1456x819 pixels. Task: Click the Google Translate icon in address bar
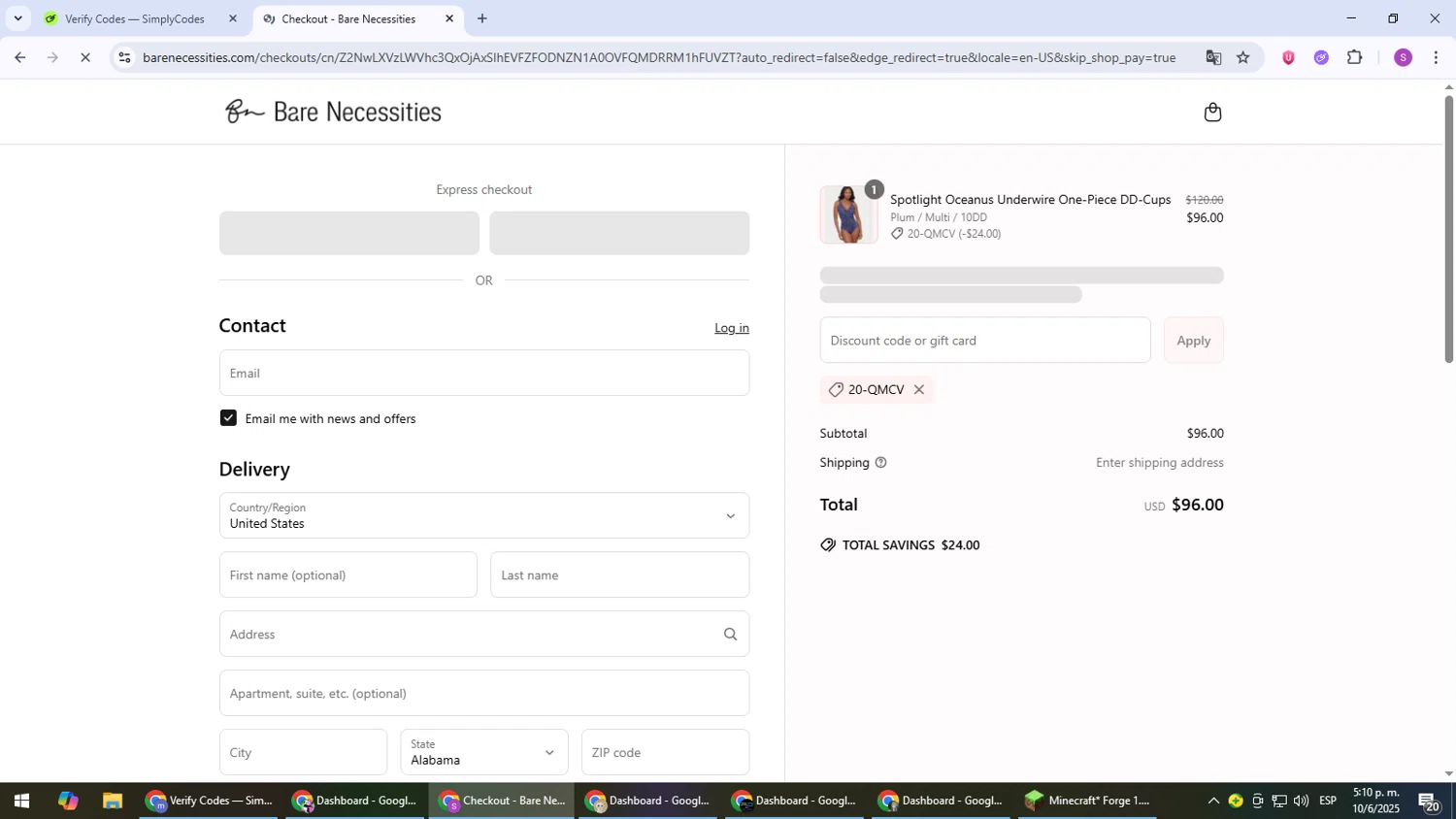tap(1213, 57)
